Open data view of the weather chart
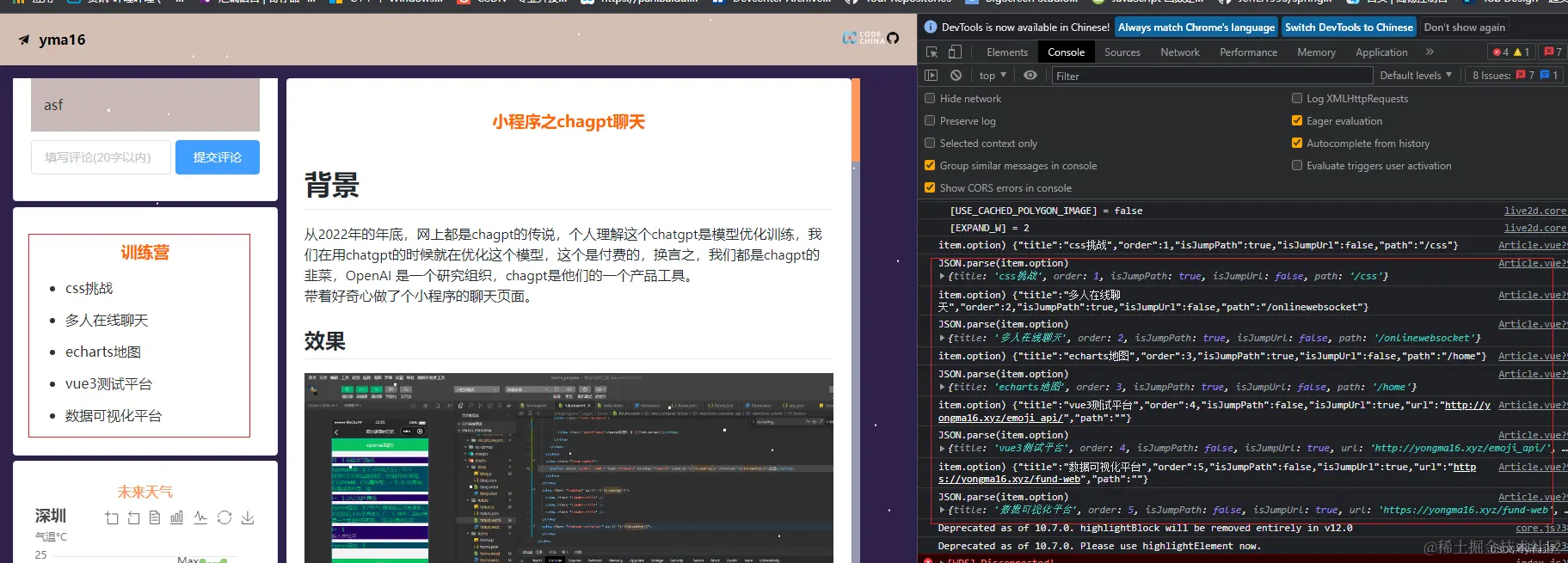Image resolution: width=1568 pixels, height=563 pixels. click(155, 517)
